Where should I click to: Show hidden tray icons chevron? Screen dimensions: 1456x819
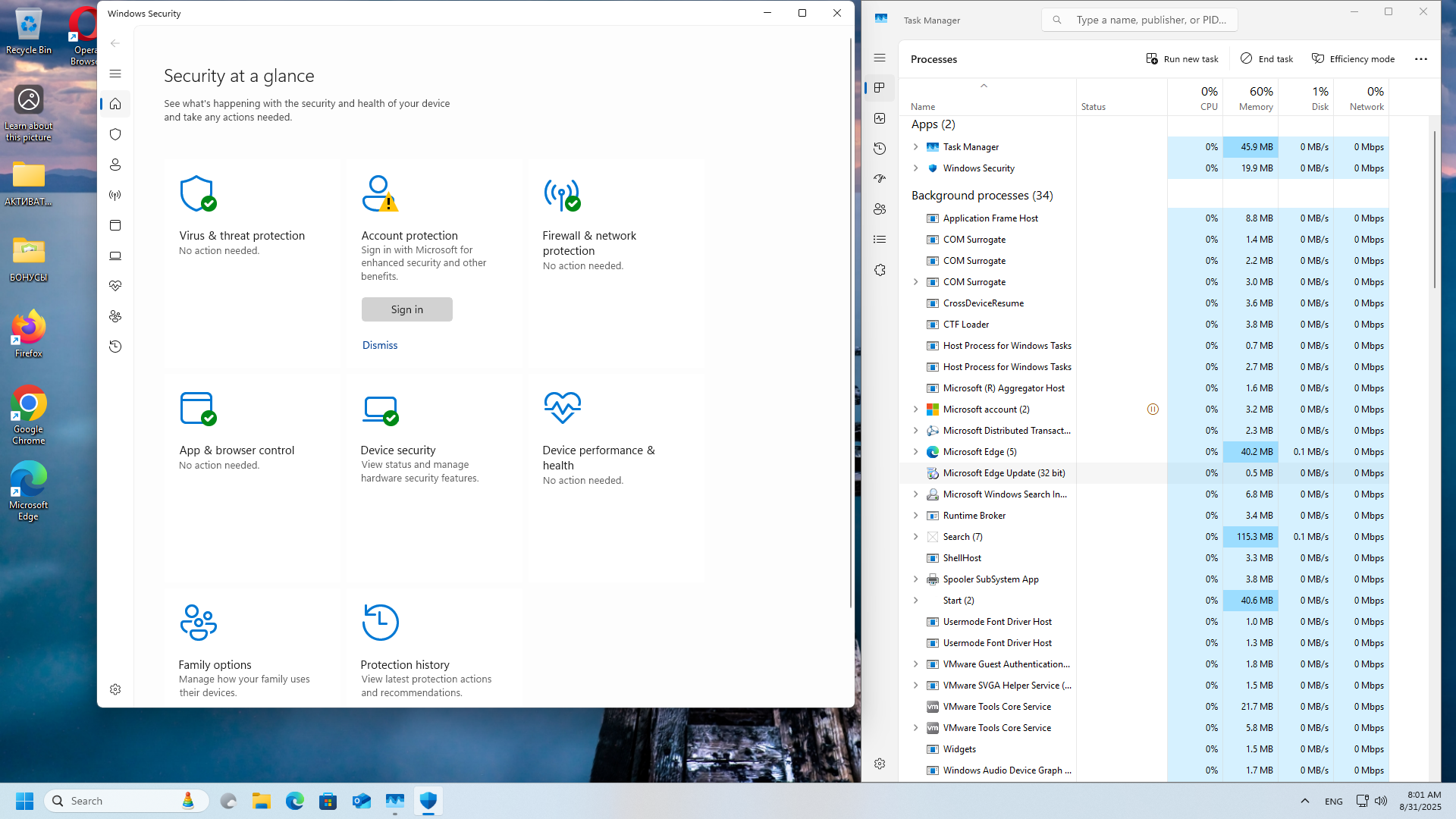coord(1305,801)
